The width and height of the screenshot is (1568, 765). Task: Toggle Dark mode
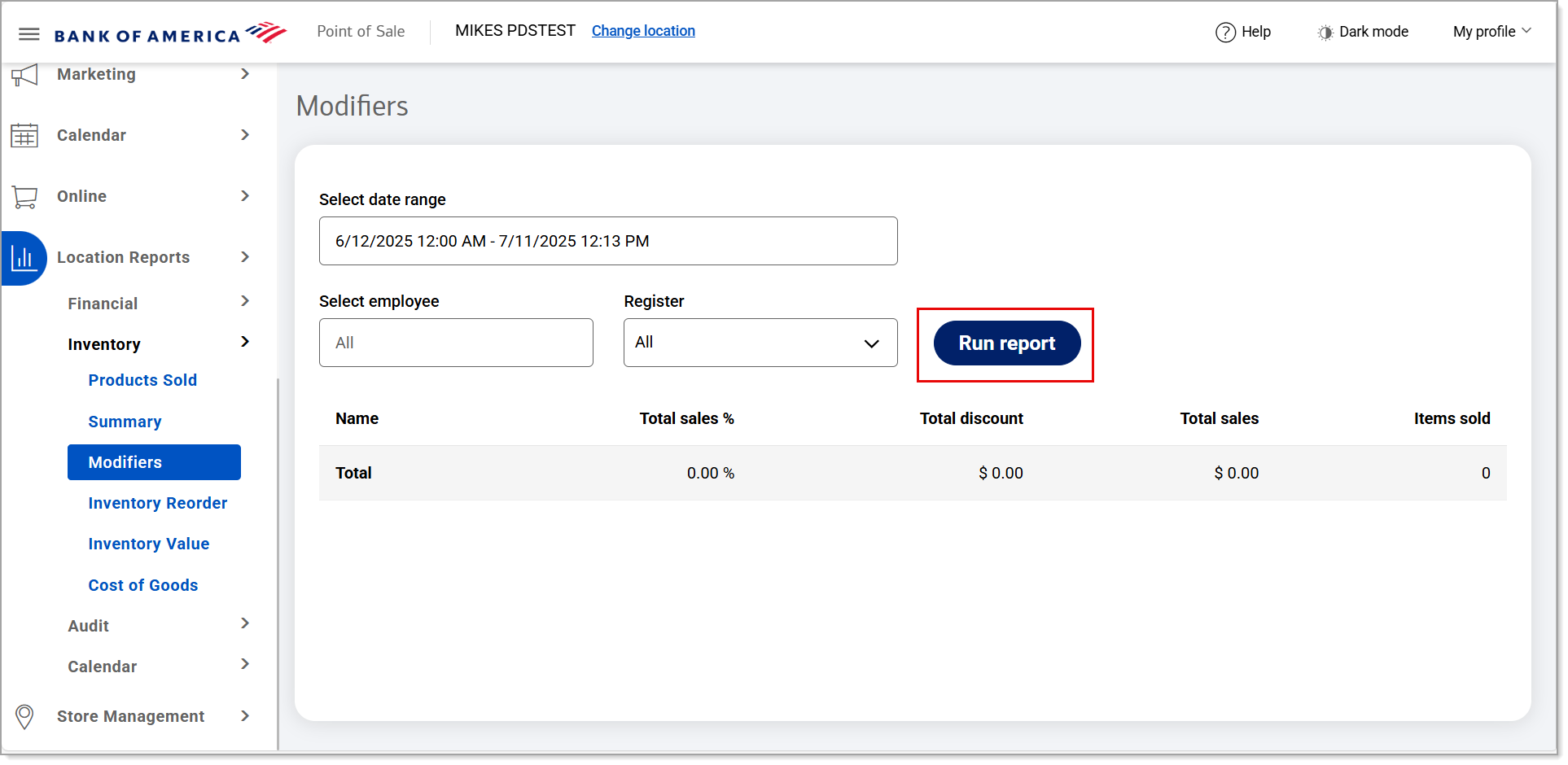1363,32
